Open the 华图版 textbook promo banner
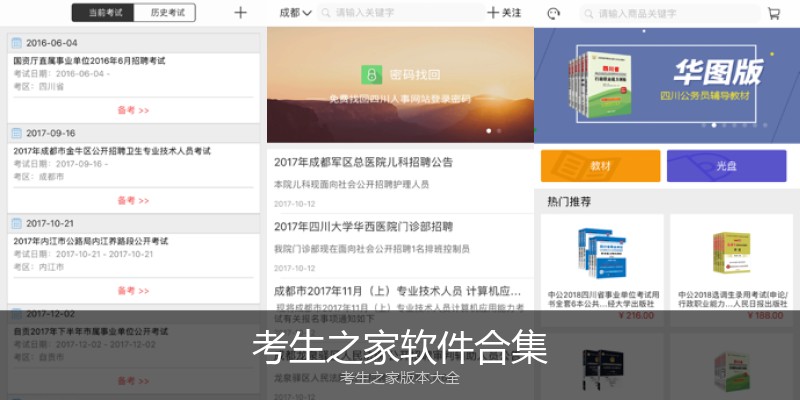Screen dimensions: 800x400 point(667,85)
